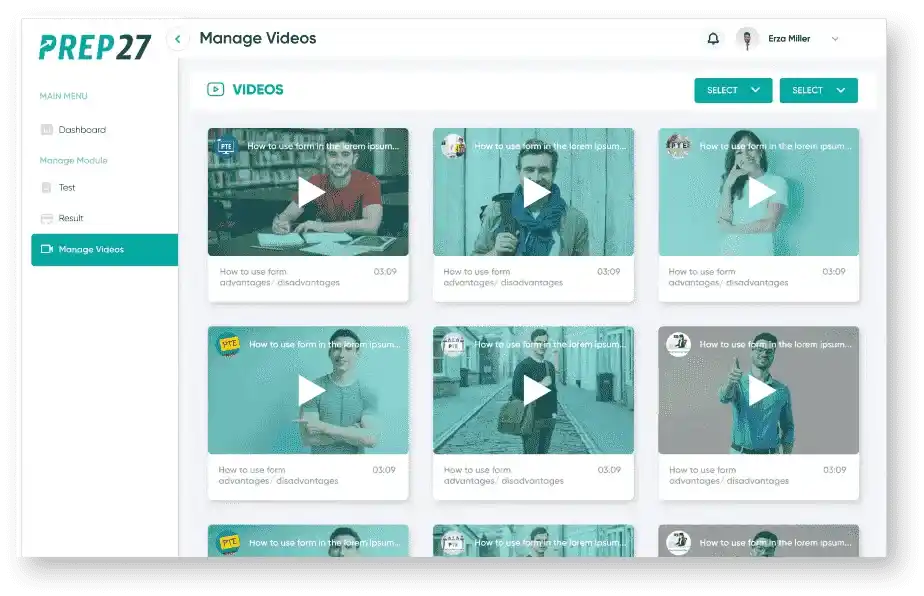
Task: Click overlay title on thumbs-up video
Action: [x=775, y=344]
